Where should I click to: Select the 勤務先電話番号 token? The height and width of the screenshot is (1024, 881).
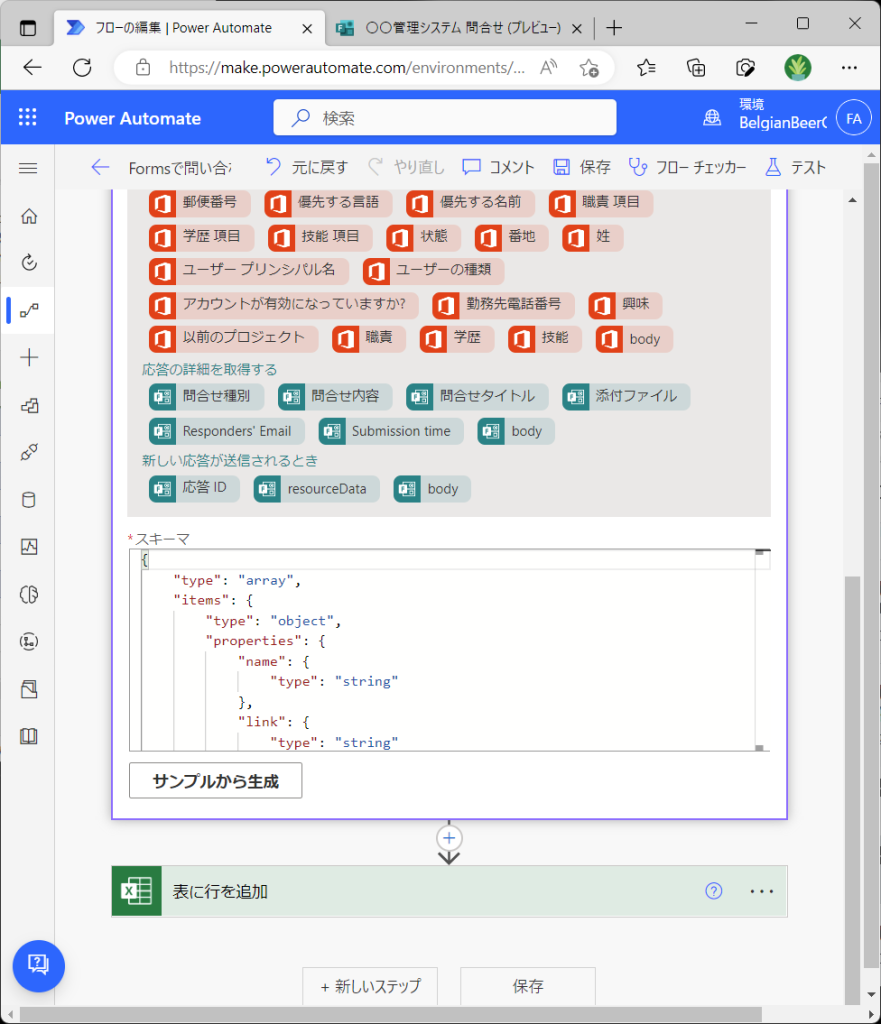(x=503, y=304)
